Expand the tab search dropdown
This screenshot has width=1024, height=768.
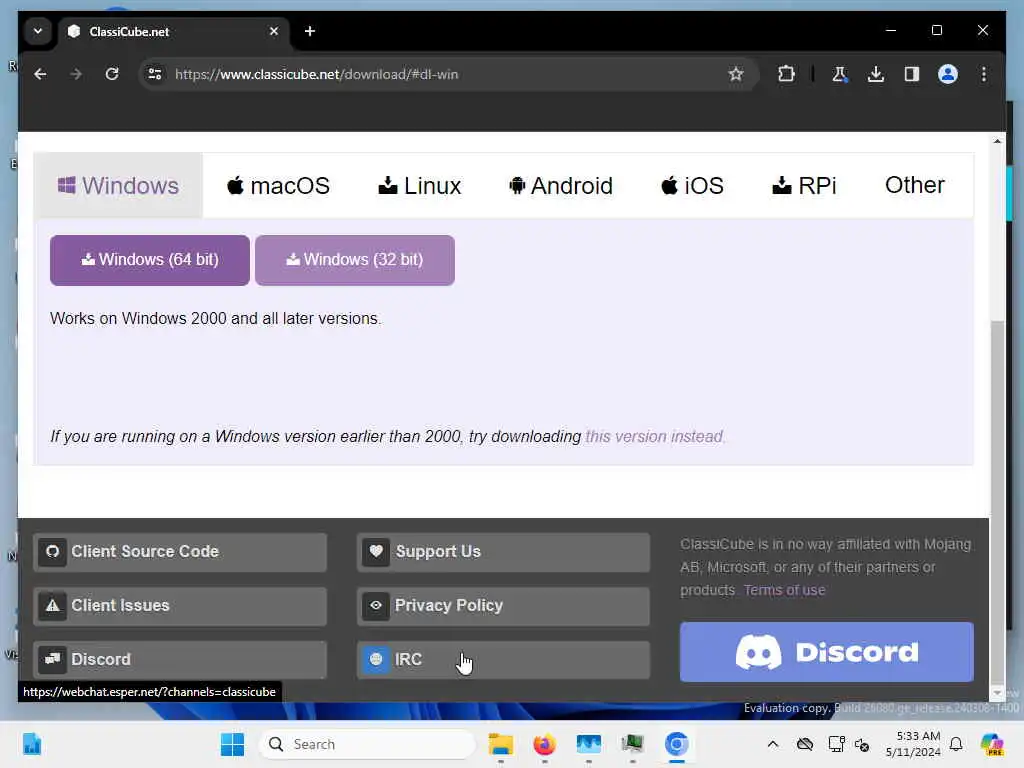(38, 31)
